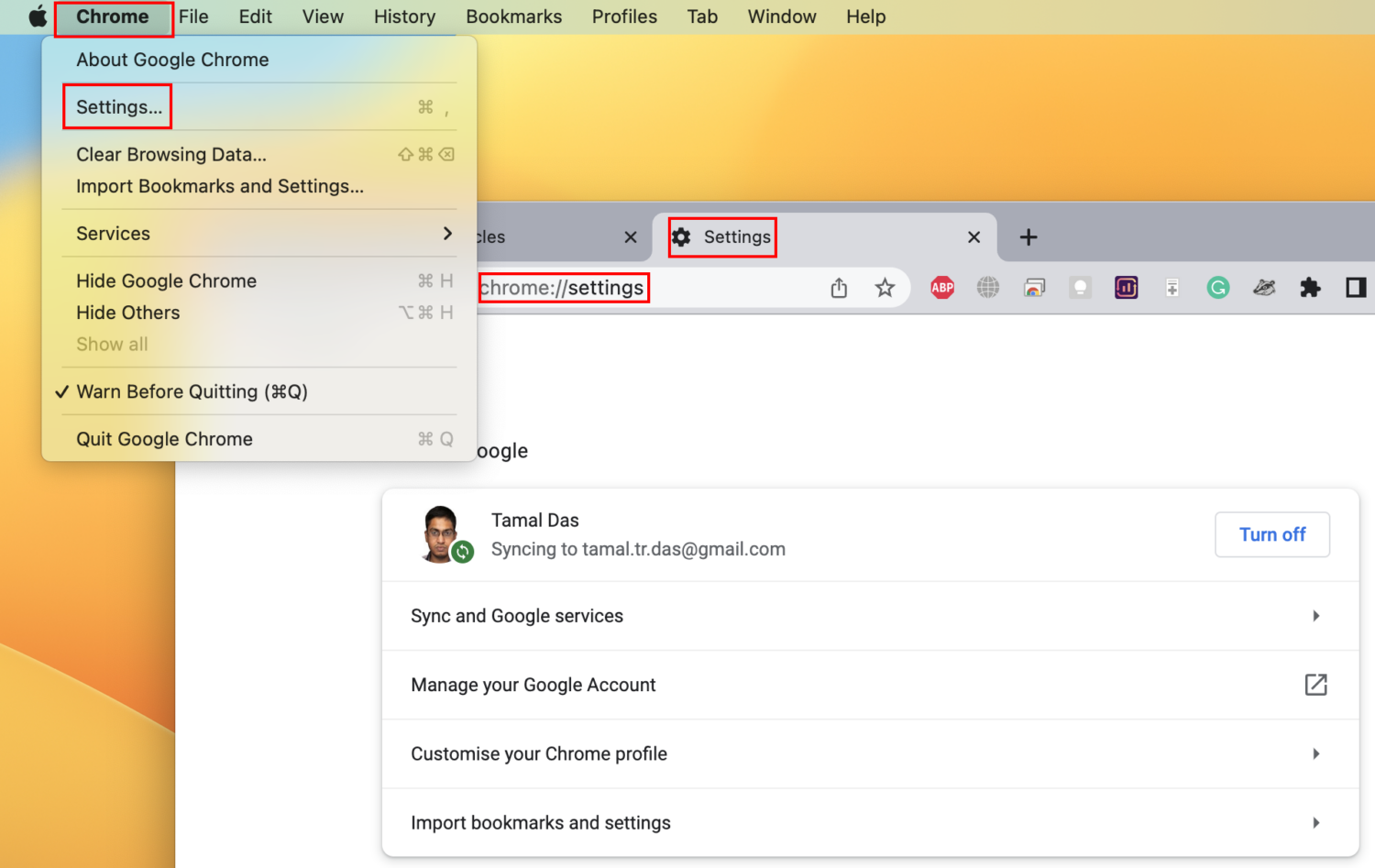Click the Settings tab gear icon
1375x868 pixels.
click(681, 237)
